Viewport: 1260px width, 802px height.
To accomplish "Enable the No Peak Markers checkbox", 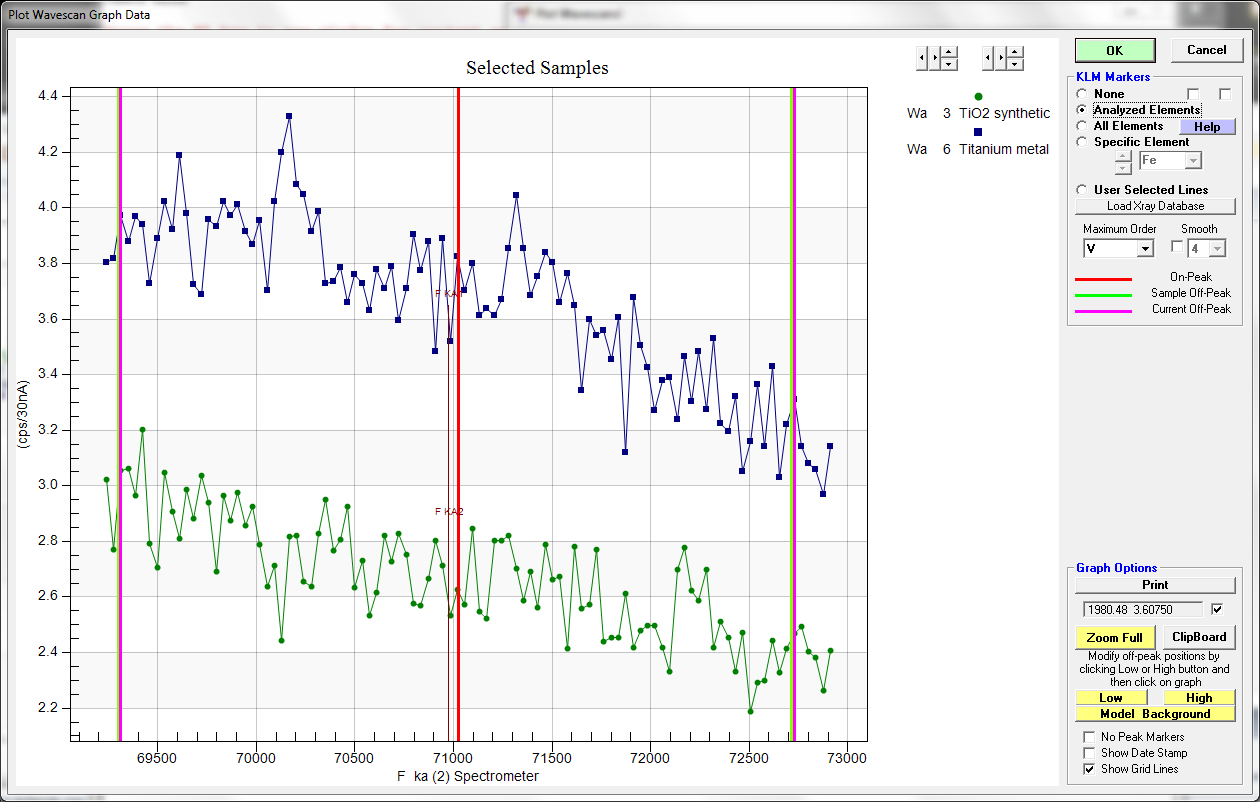I will click(1089, 737).
